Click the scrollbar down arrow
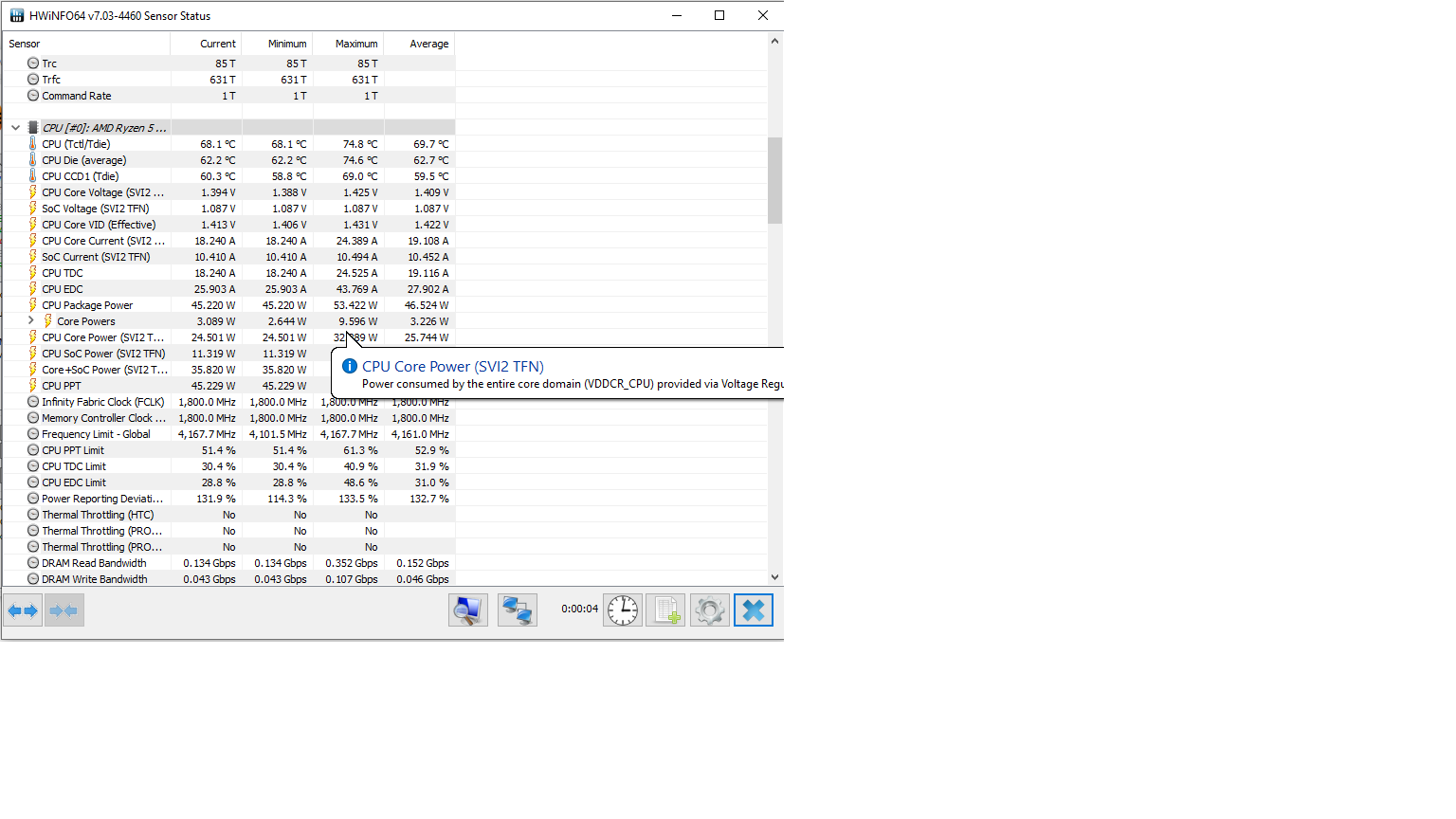The width and height of the screenshot is (1456, 819). (774, 577)
